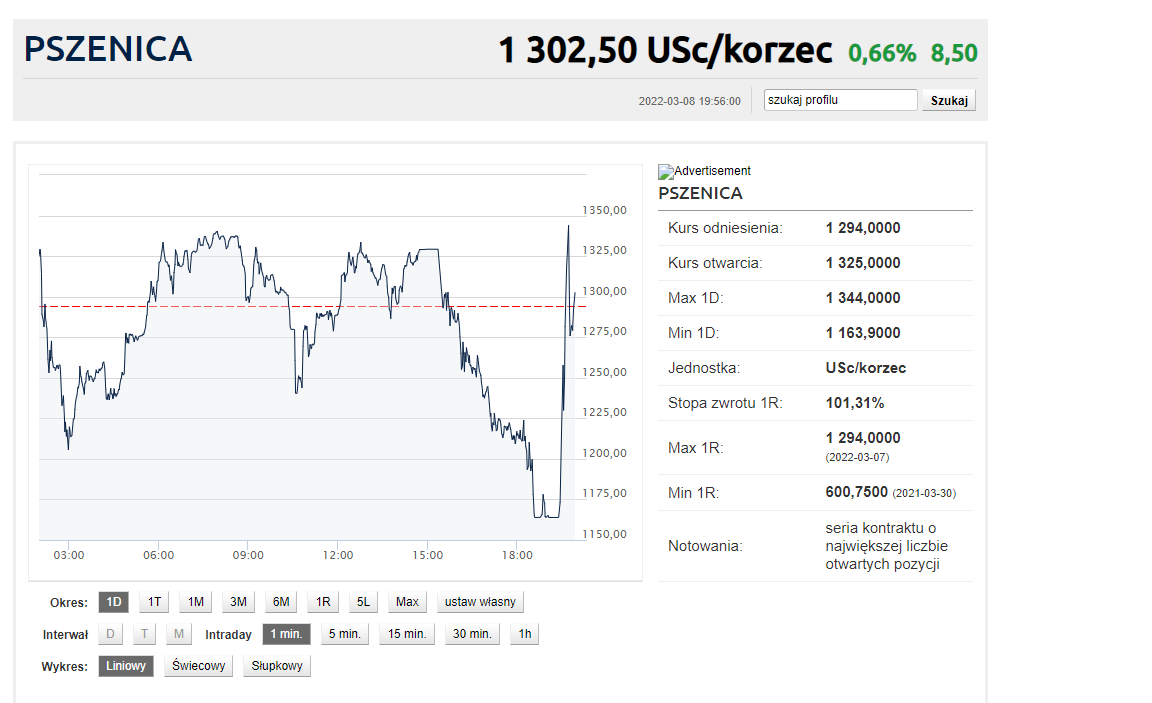Display the Max period range
The height and width of the screenshot is (703, 1152).
coord(407,602)
